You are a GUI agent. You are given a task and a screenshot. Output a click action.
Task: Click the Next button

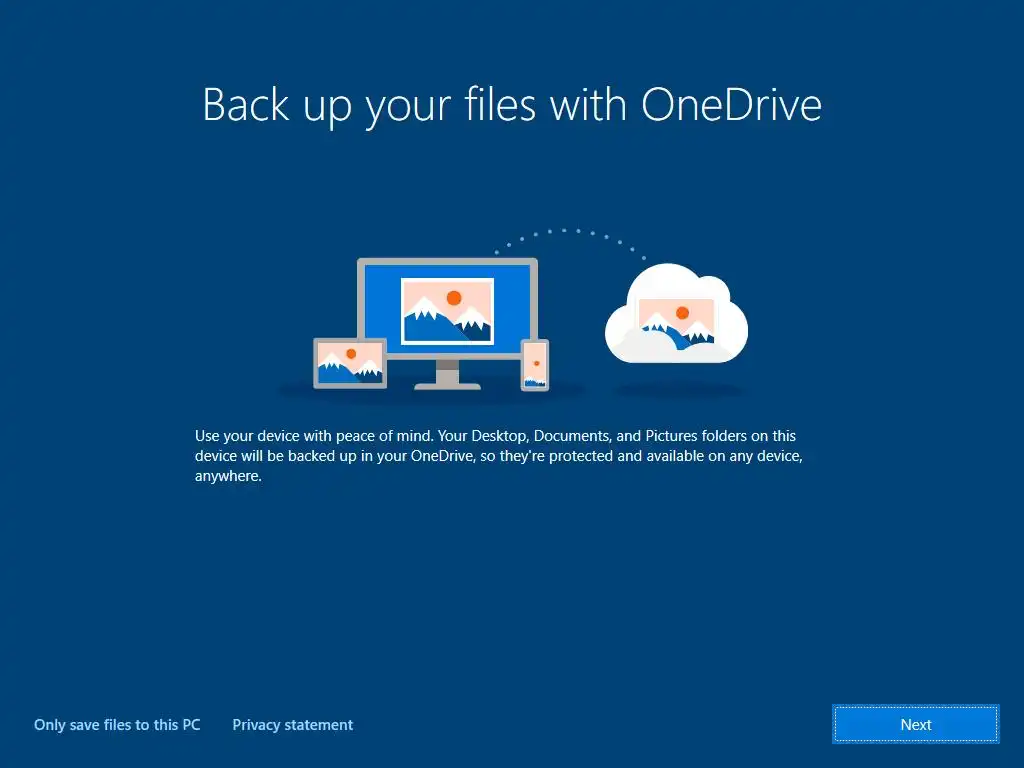[916, 724]
